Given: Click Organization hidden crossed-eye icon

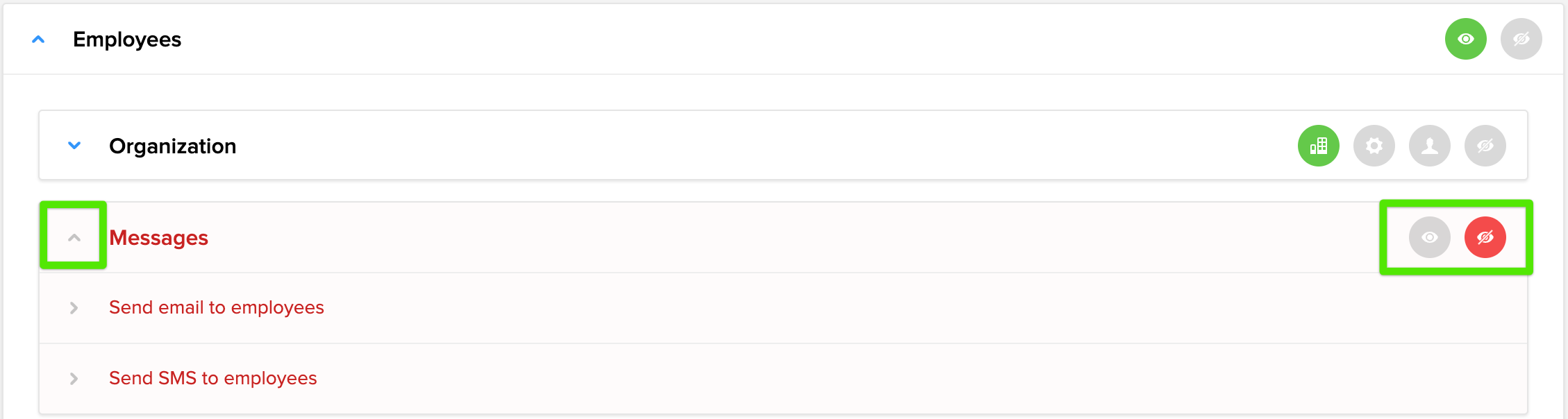Looking at the screenshot, I should tap(1485, 146).
